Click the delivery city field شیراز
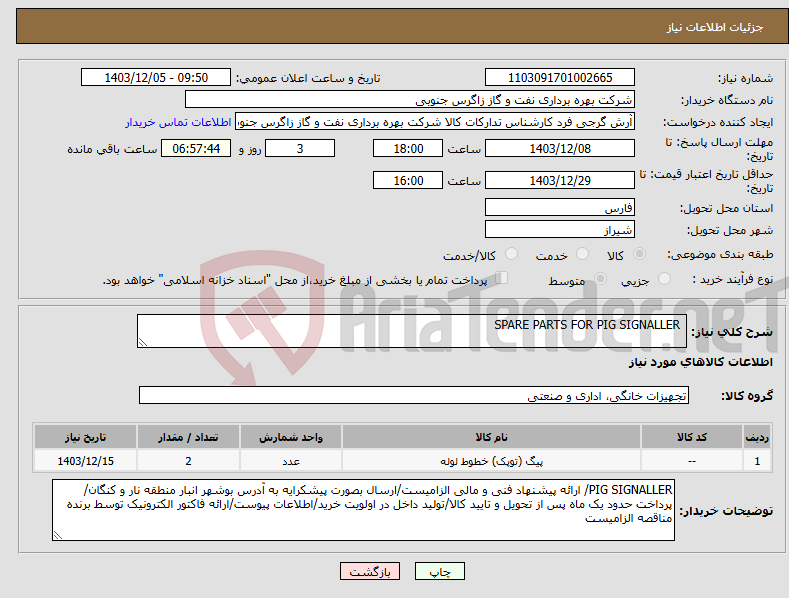This screenshot has height=598, width=789. point(560,230)
